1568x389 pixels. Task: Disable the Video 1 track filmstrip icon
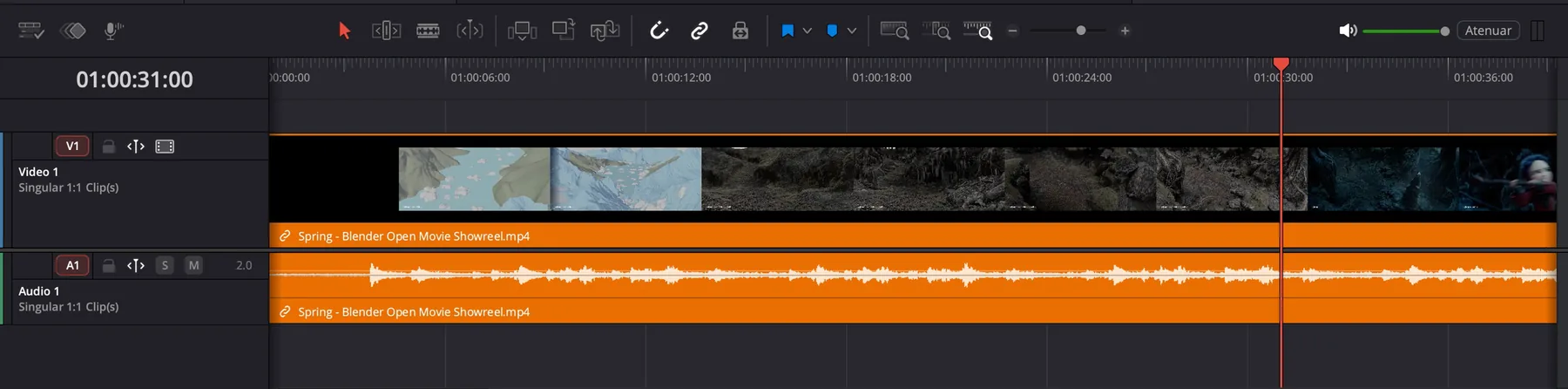[x=165, y=147]
